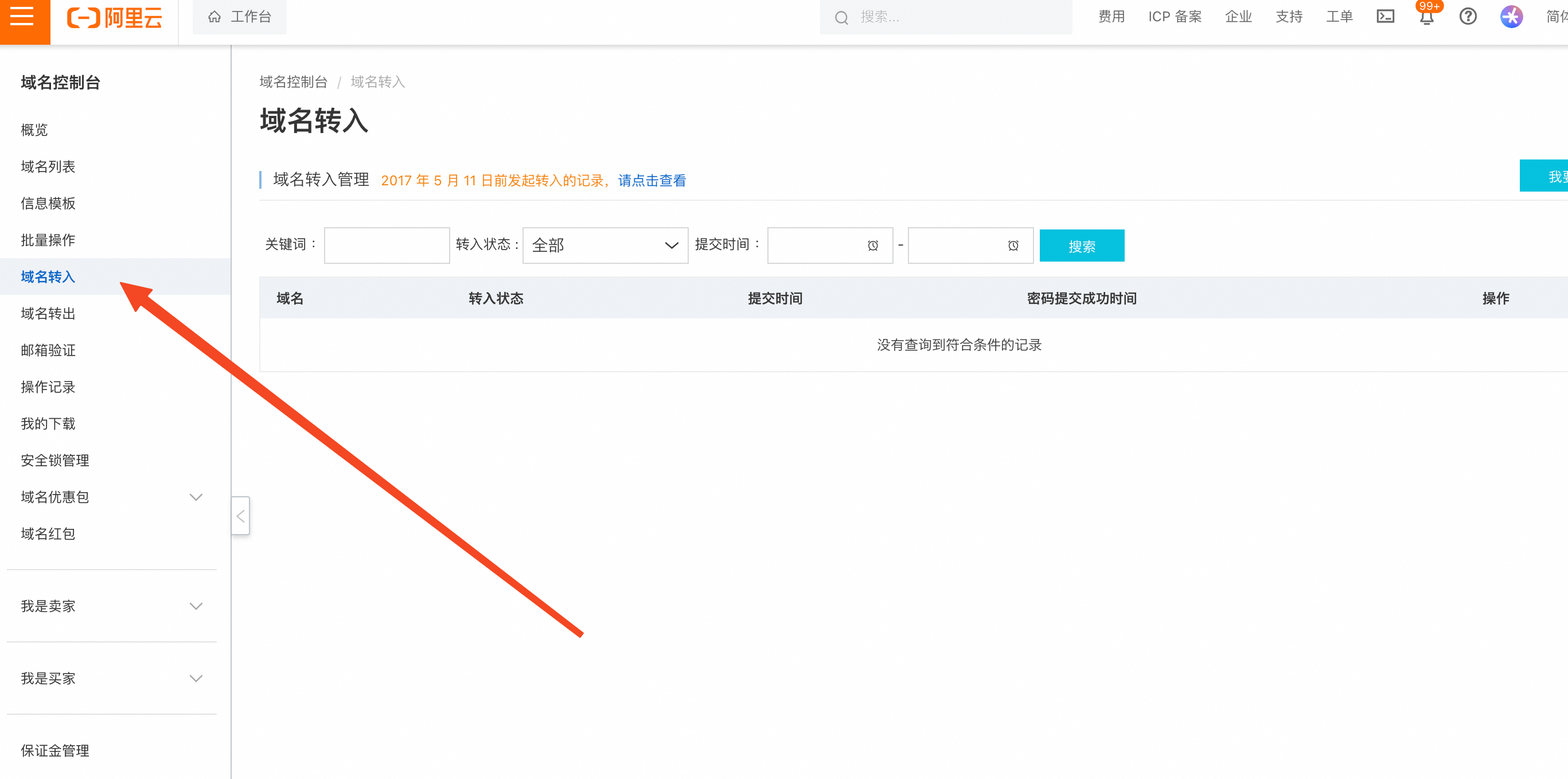Click the help question mark icon
The height and width of the screenshot is (779, 1568).
[x=1468, y=17]
